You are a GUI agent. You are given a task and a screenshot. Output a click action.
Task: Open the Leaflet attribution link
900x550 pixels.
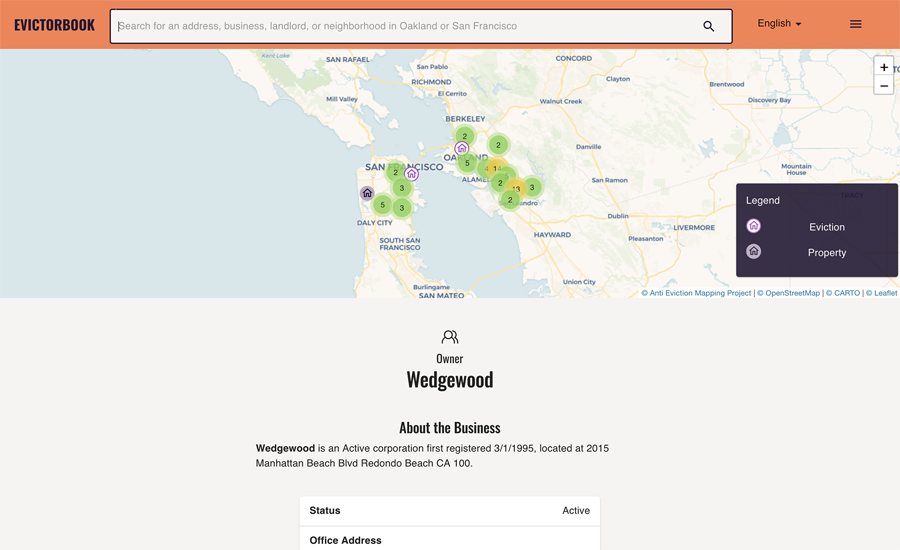881,293
